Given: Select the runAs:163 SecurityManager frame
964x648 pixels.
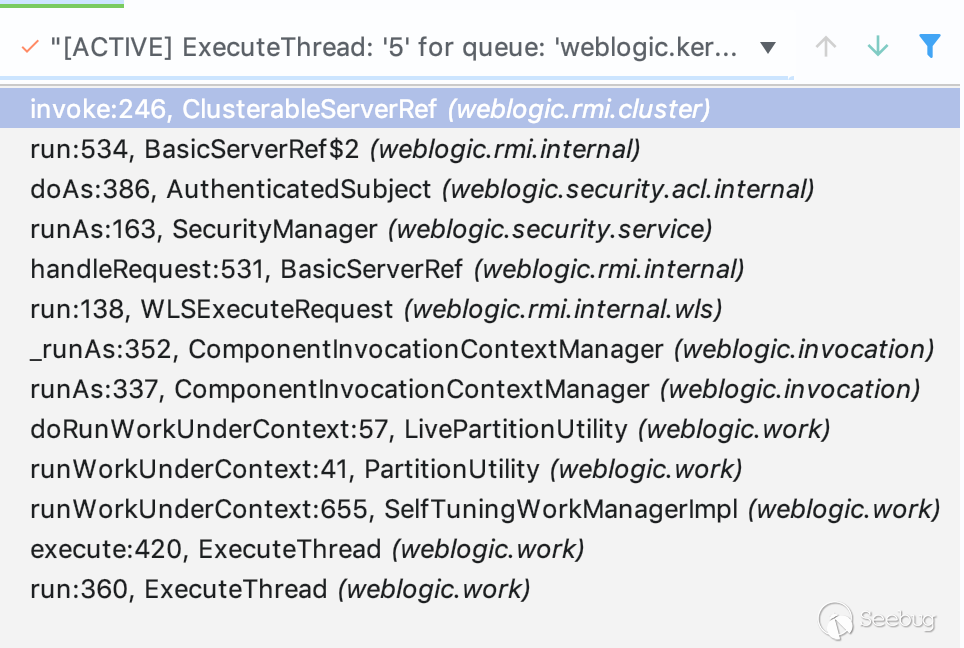Looking at the screenshot, I should click(x=371, y=229).
